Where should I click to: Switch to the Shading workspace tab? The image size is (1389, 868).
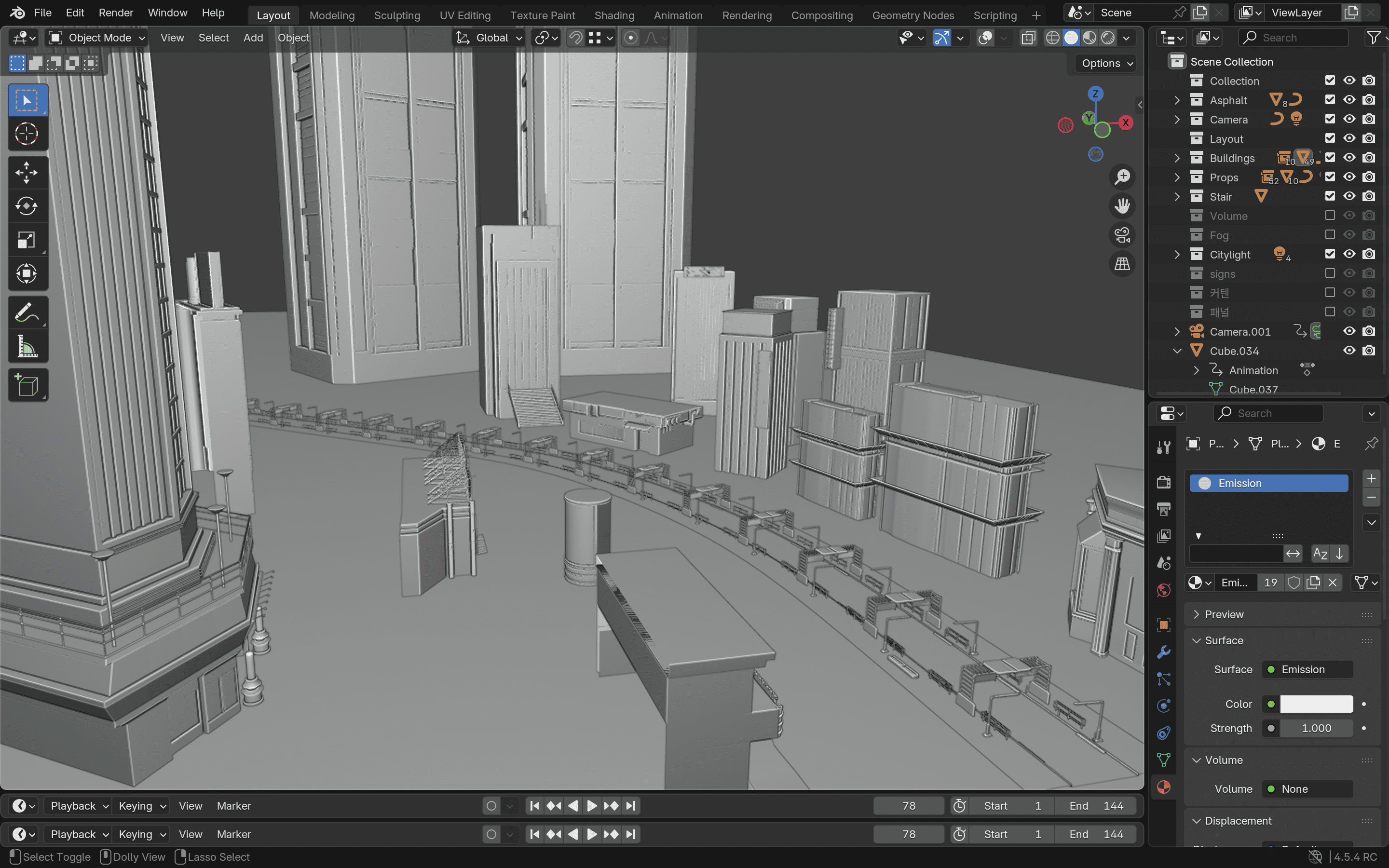[614, 15]
